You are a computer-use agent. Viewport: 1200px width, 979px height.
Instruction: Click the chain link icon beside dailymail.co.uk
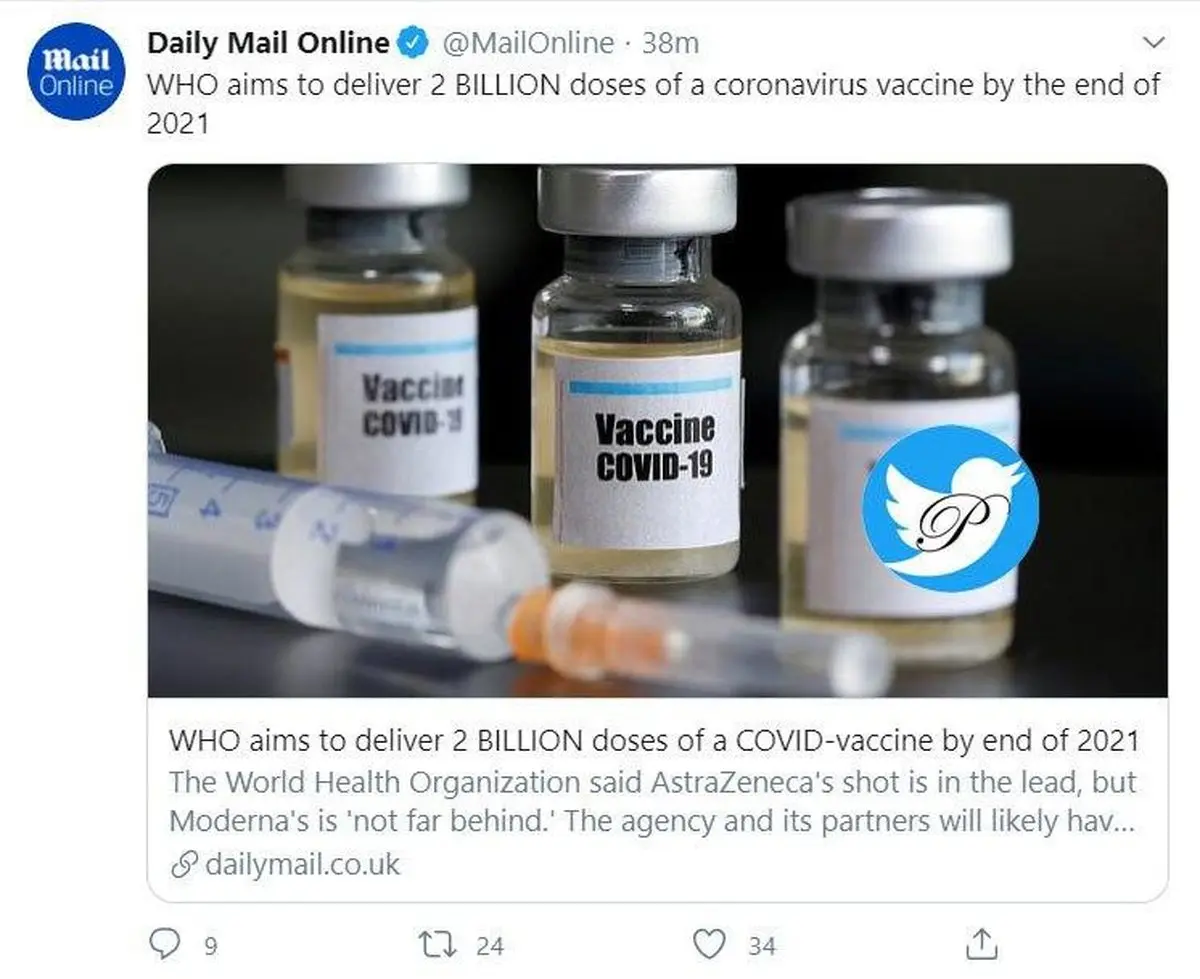pos(183,865)
